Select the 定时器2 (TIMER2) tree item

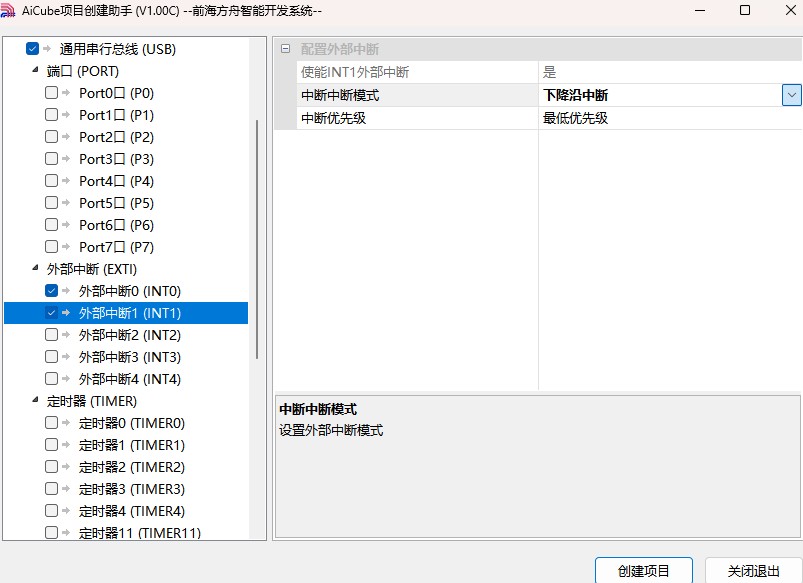click(x=132, y=468)
